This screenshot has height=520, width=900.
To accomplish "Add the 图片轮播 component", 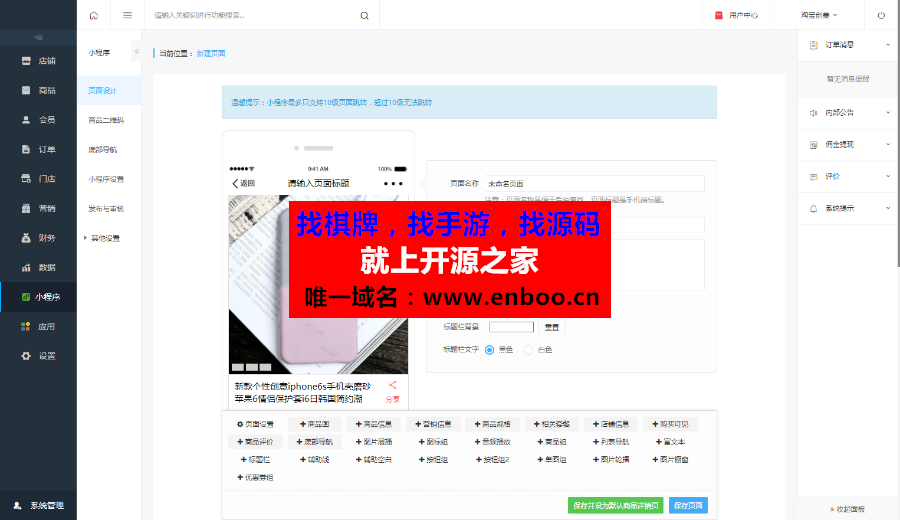I will point(611,460).
